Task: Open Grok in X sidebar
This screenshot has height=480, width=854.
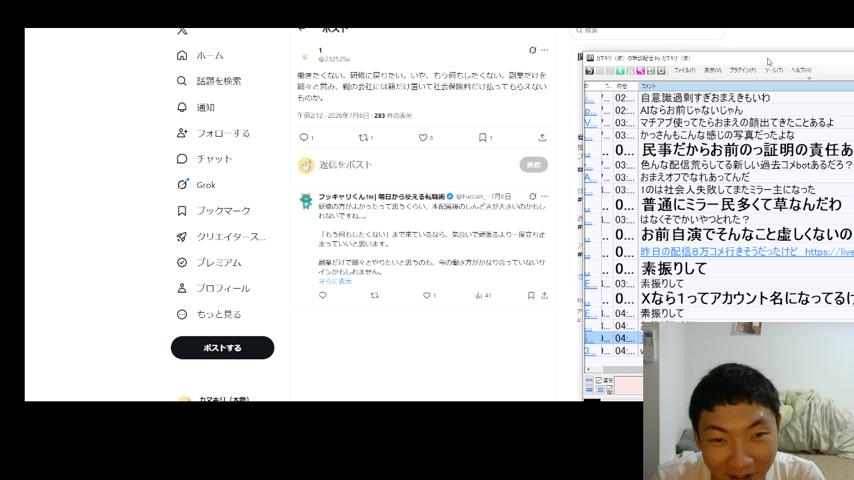Action: (197, 185)
